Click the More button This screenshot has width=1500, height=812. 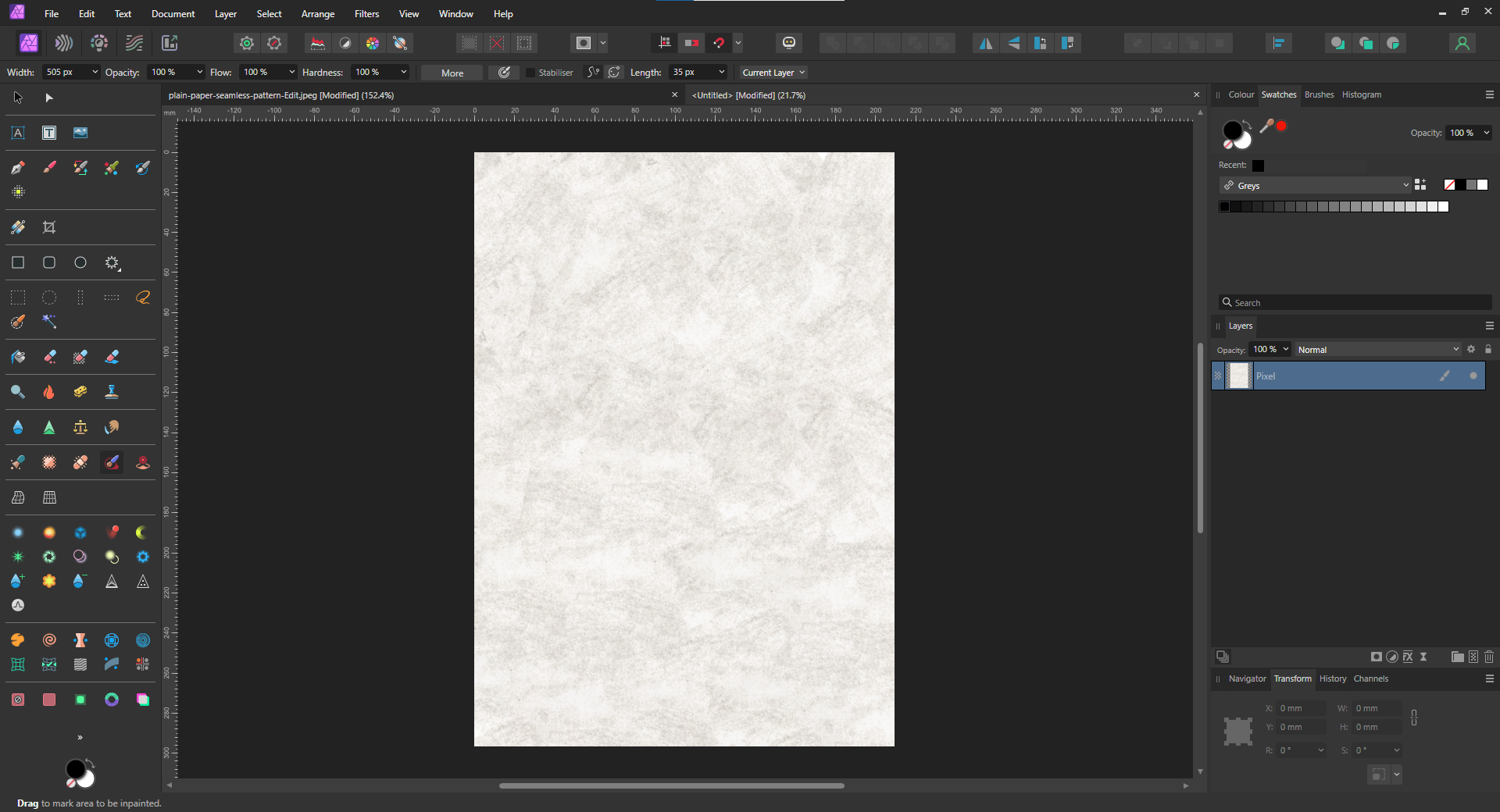pos(452,73)
